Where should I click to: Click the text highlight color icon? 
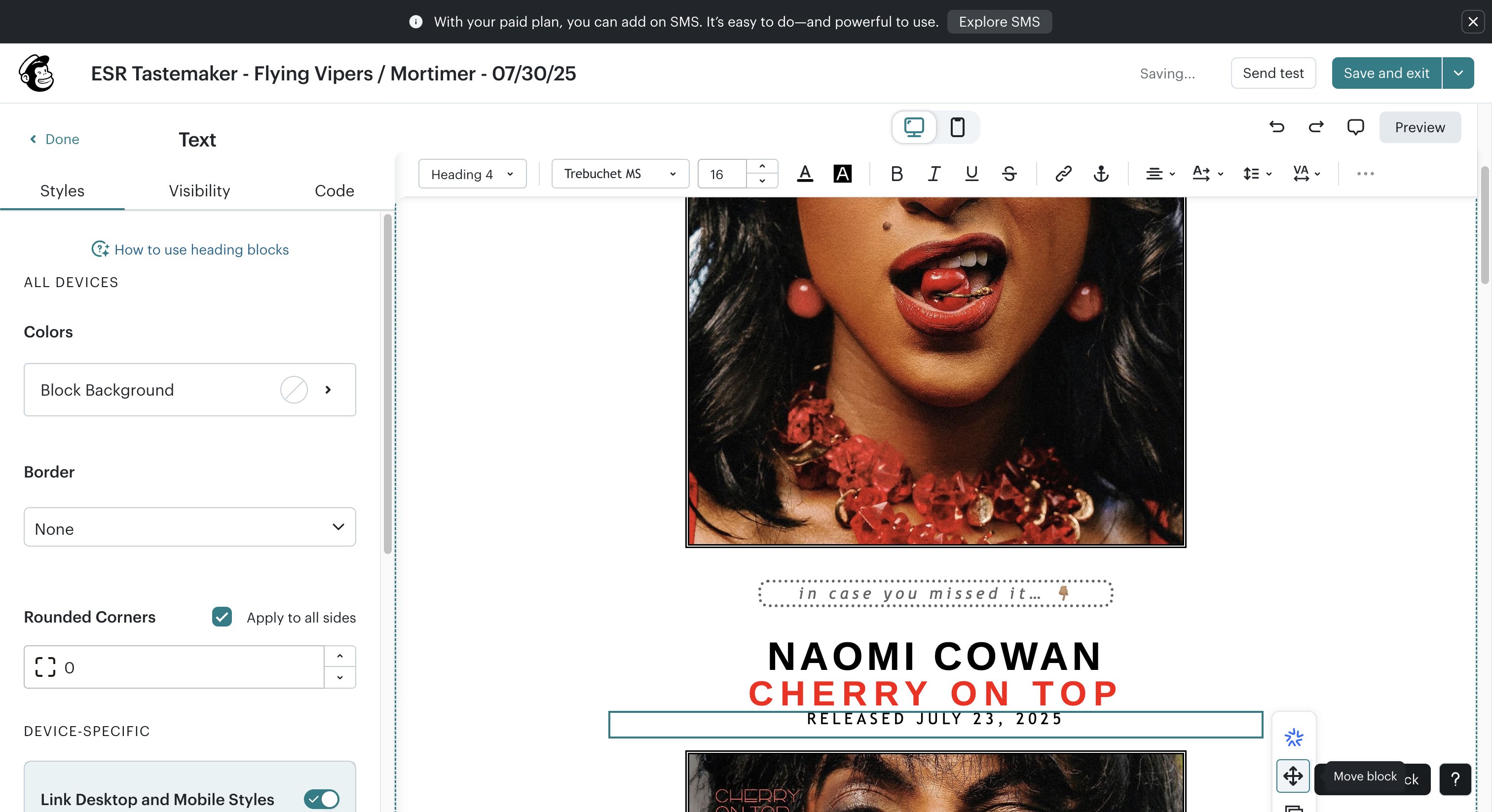842,174
